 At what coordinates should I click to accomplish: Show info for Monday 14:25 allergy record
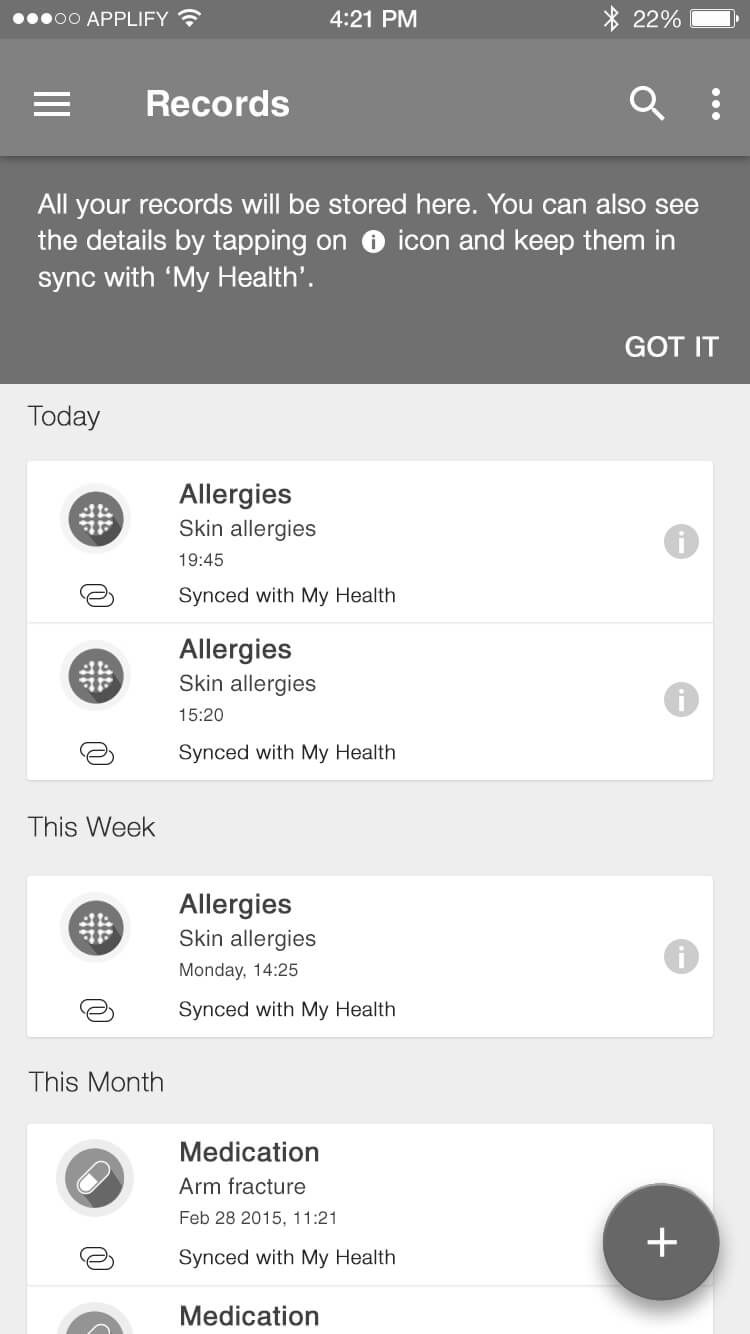pyautogui.click(x=681, y=957)
